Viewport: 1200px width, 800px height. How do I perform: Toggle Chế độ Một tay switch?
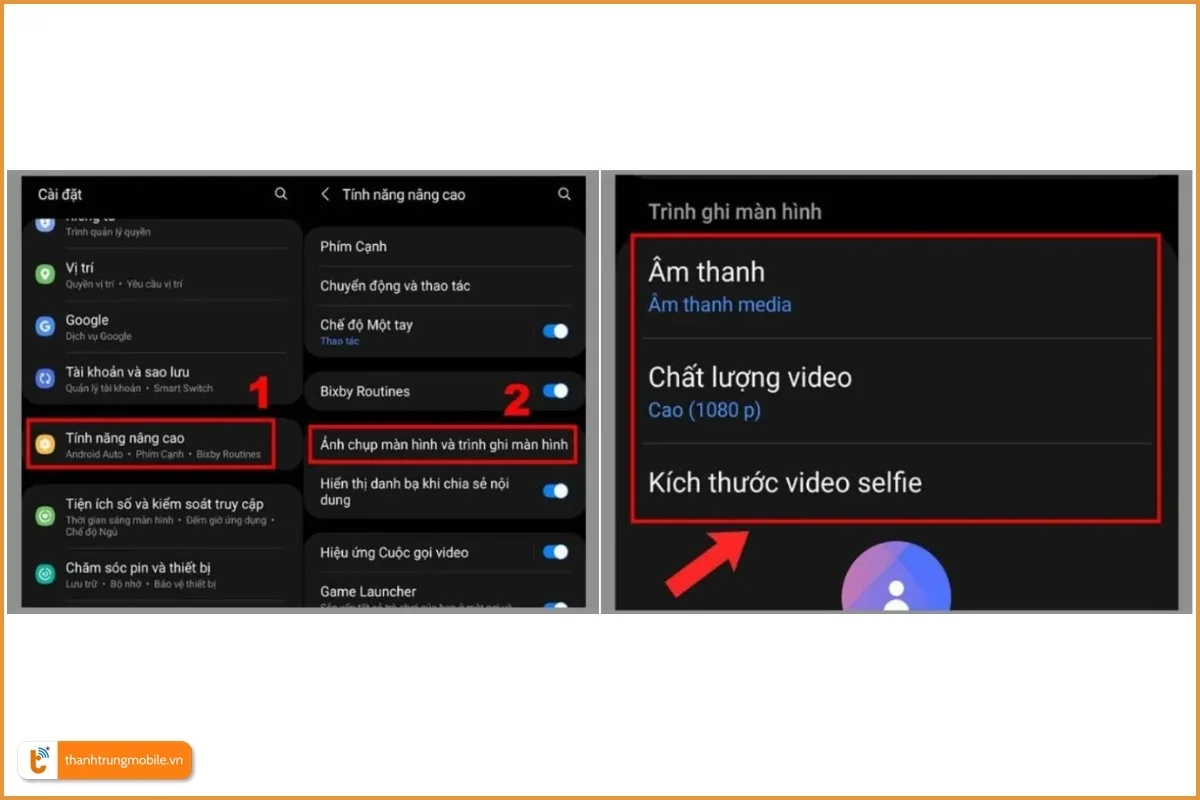tap(555, 330)
